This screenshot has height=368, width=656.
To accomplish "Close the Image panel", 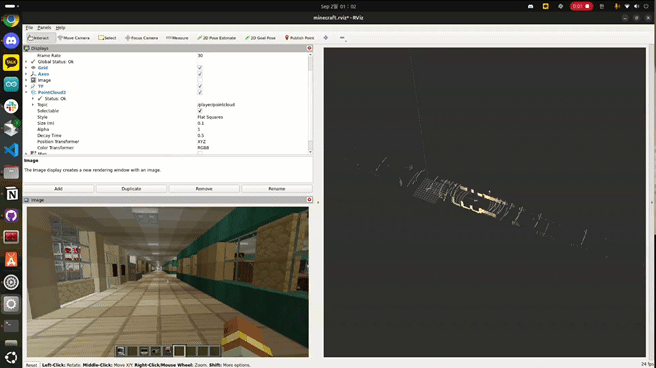I will pyautogui.click(x=309, y=200).
